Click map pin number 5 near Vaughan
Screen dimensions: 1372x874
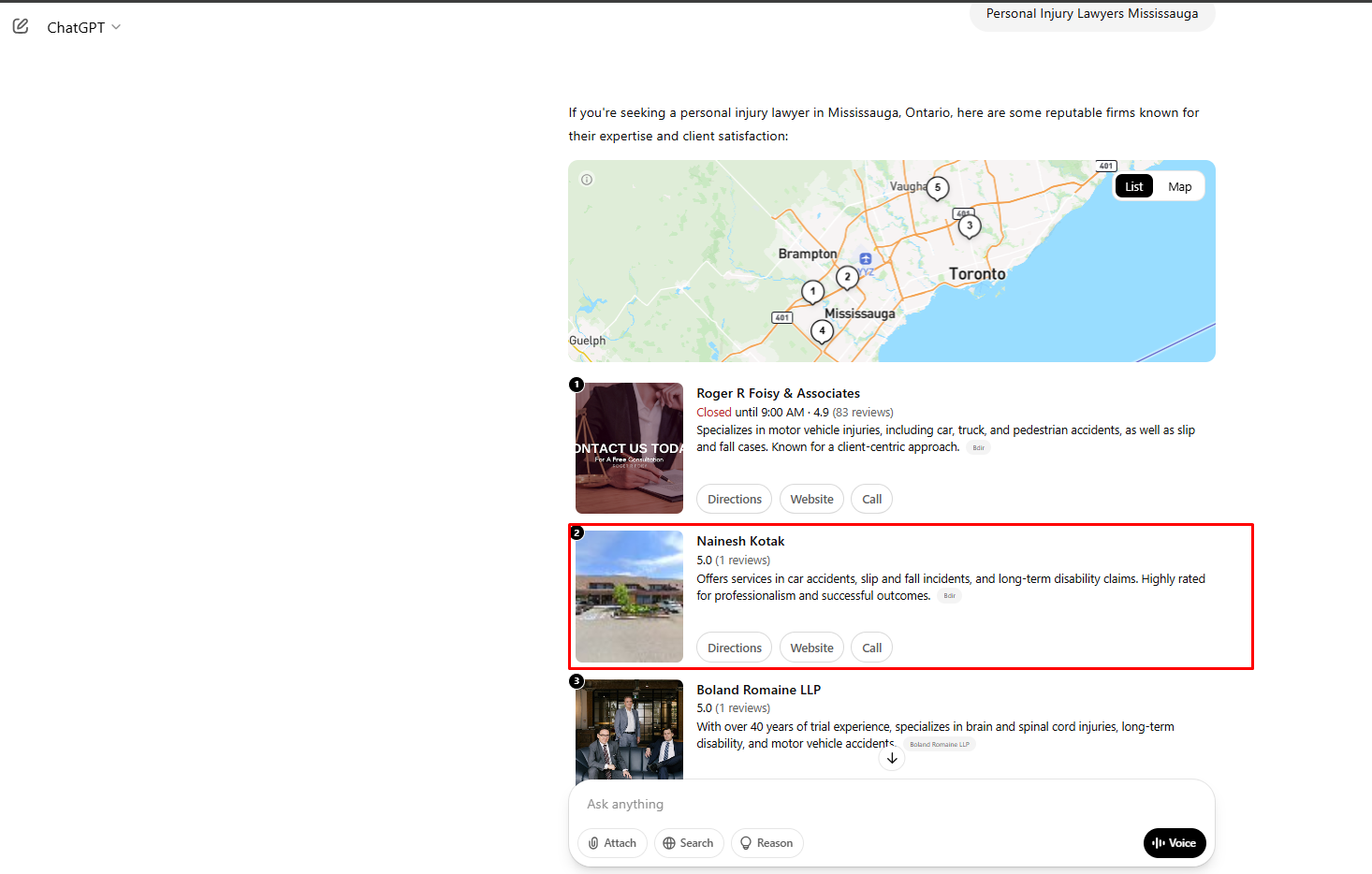coord(938,188)
